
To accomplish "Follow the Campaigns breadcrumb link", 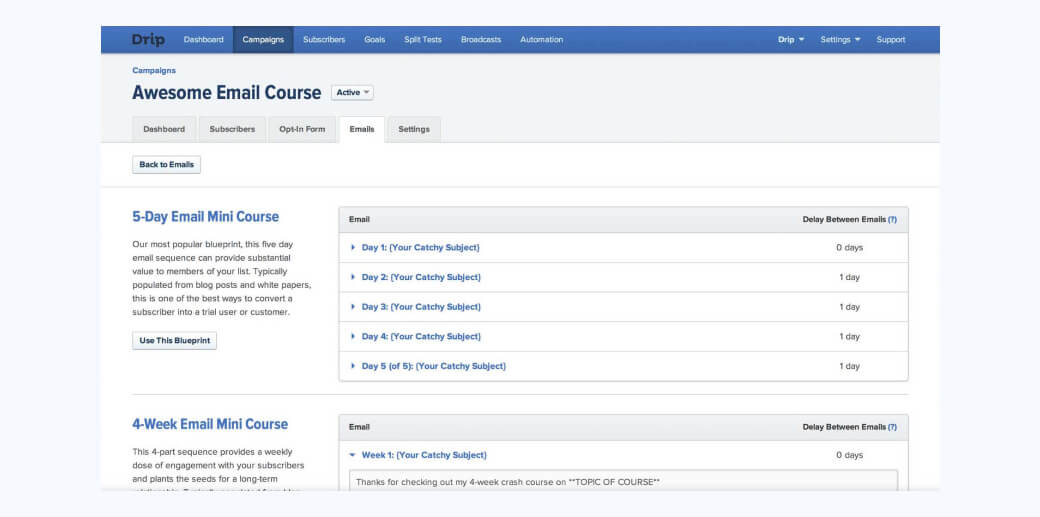I will (154, 71).
